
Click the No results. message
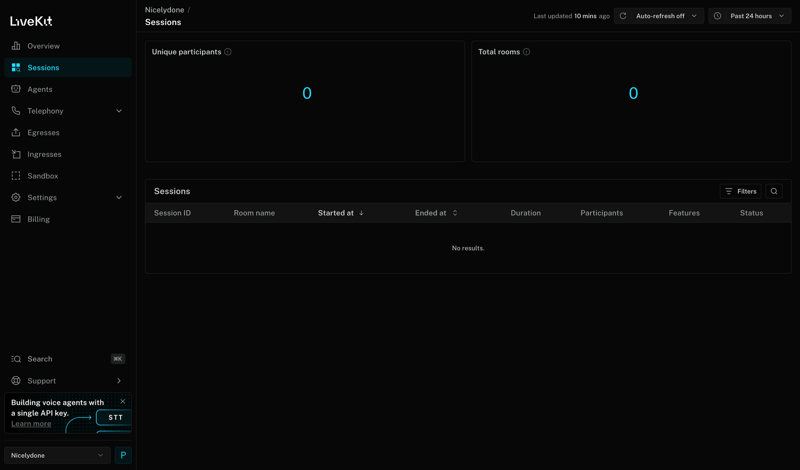click(x=468, y=249)
